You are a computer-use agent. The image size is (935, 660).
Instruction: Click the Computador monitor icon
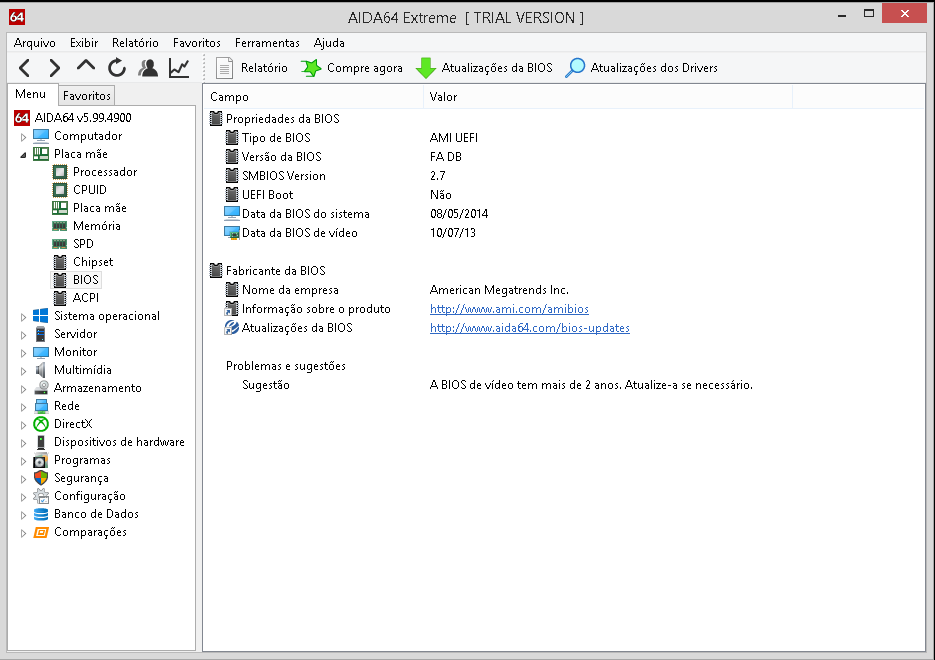pos(41,136)
